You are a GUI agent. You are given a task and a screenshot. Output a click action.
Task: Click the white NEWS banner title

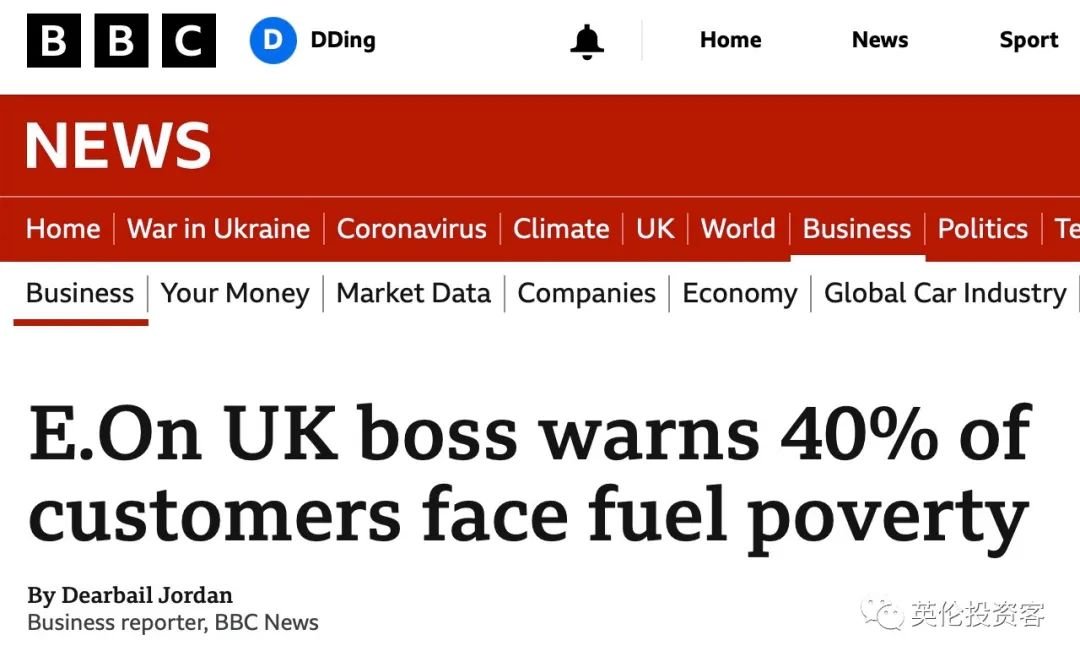(x=118, y=145)
